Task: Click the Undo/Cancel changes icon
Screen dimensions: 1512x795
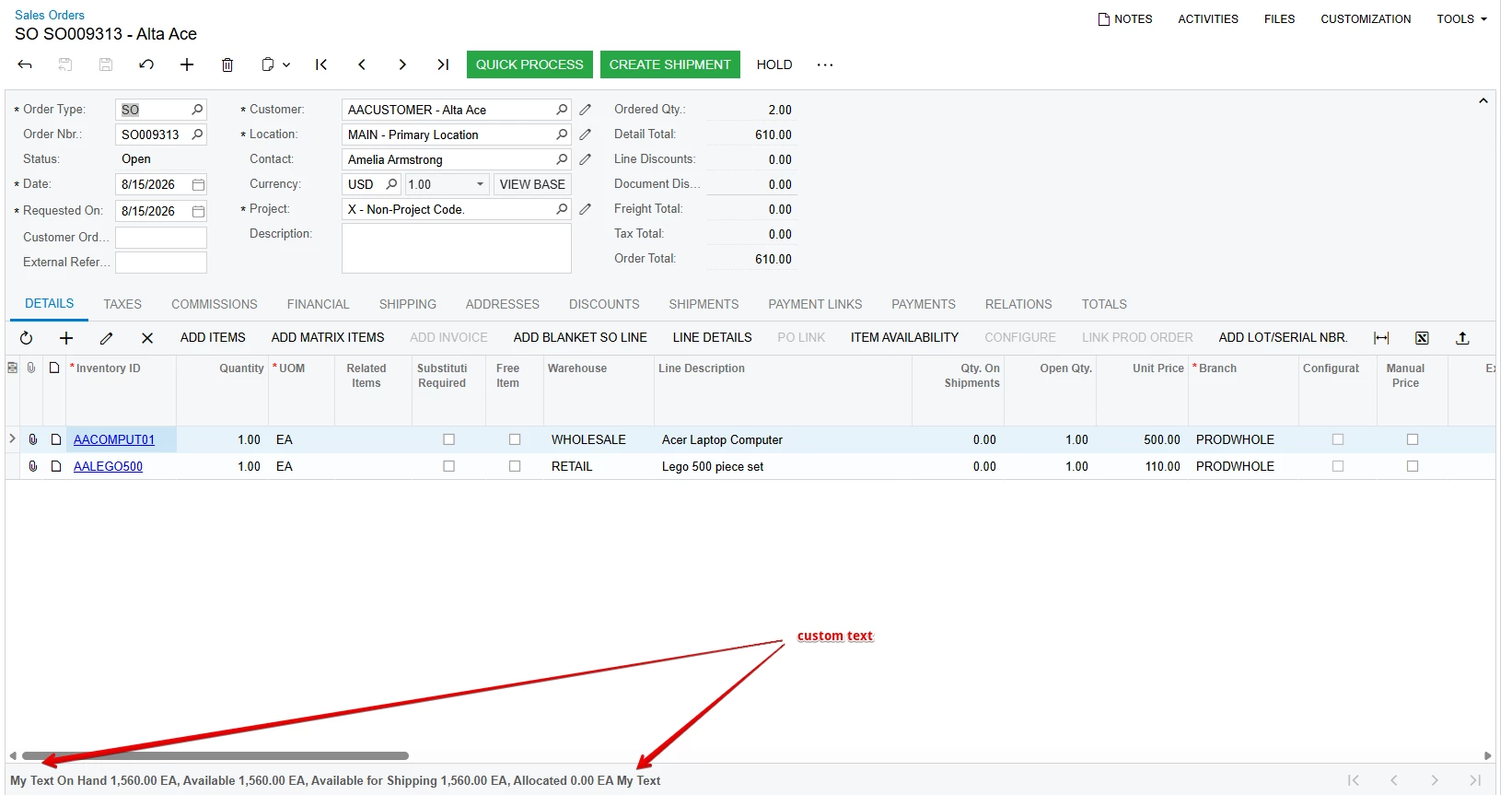Action: click(146, 64)
